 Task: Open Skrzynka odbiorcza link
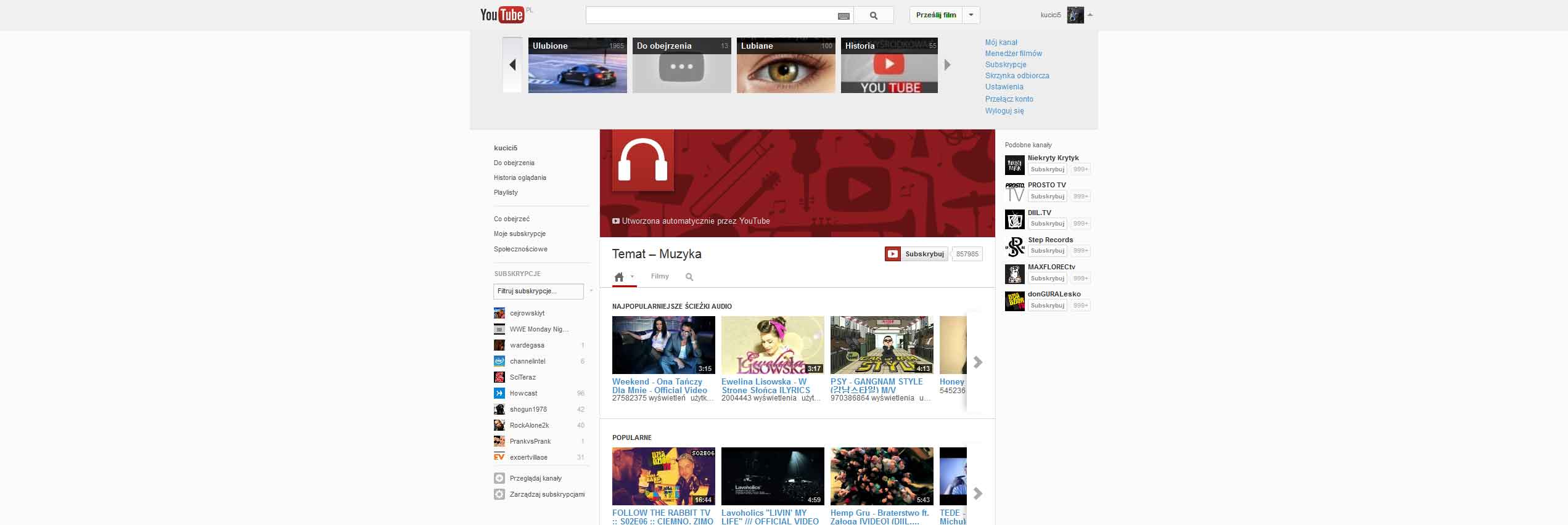1017,76
